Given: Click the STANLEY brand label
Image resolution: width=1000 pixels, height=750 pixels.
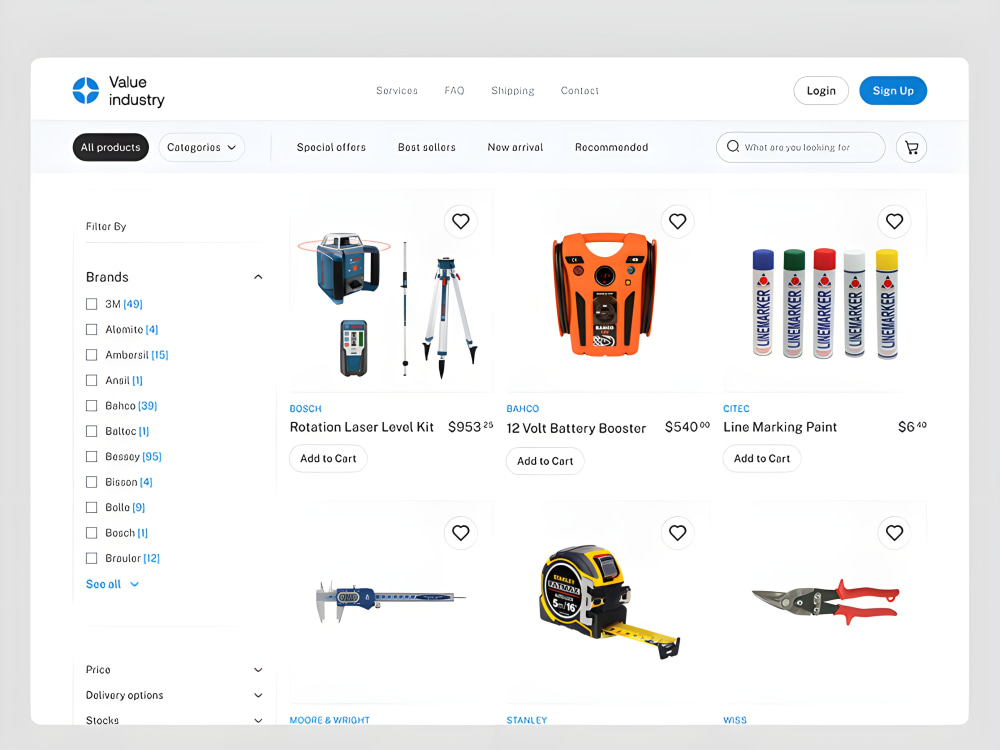Looking at the screenshot, I should pyautogui.click(x=527, y=720).
